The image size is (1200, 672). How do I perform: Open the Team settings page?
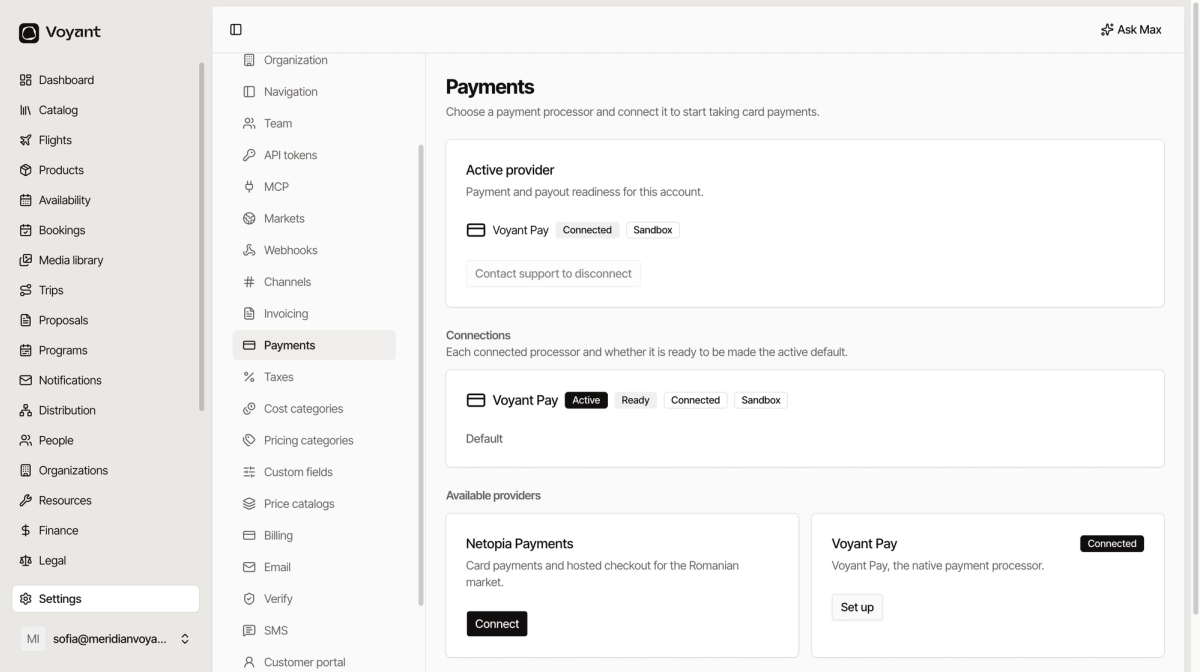[314, 124]
